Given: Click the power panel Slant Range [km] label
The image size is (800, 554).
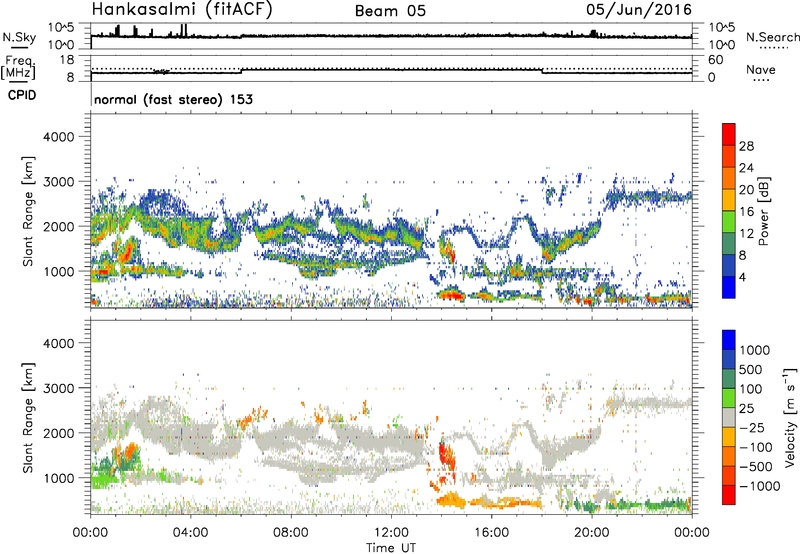Looking at the screenshot, I should [28, 211].
